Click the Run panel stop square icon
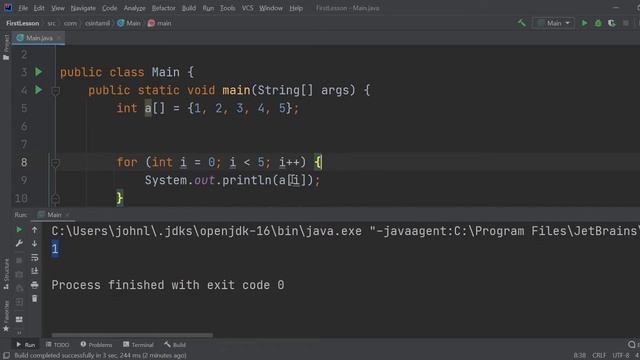 [19, 260]
